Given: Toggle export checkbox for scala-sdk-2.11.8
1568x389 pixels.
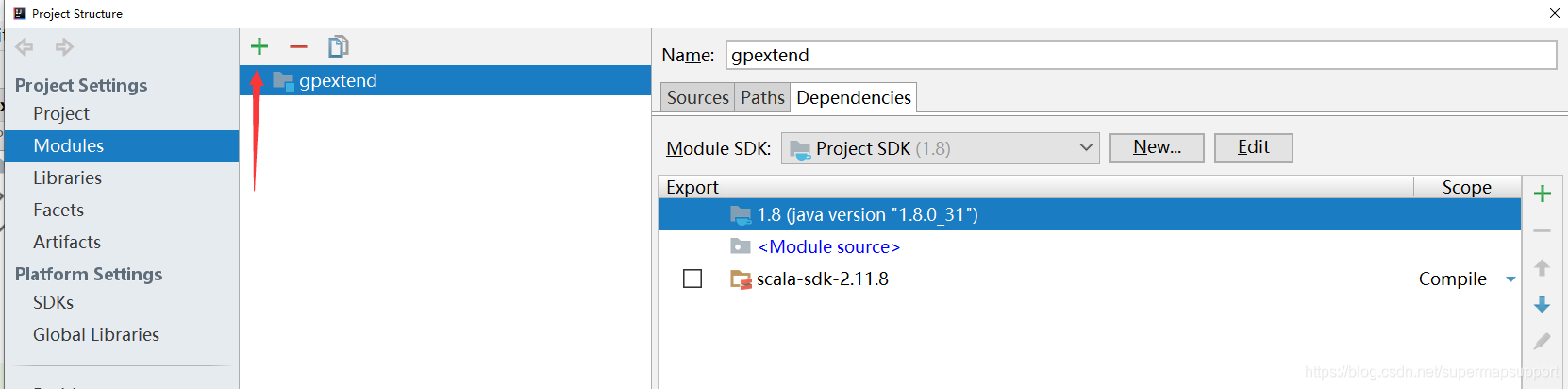Looking at the screenshot, I should coord(692,279).
